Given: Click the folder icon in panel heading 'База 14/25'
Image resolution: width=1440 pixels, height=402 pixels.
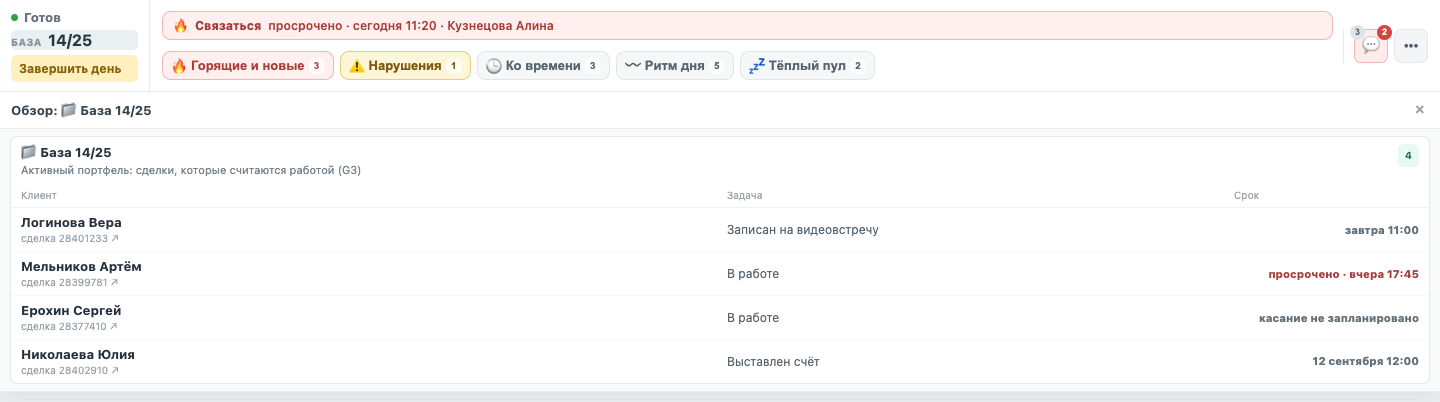Looking at the screenshot, I should coord(28,153).
